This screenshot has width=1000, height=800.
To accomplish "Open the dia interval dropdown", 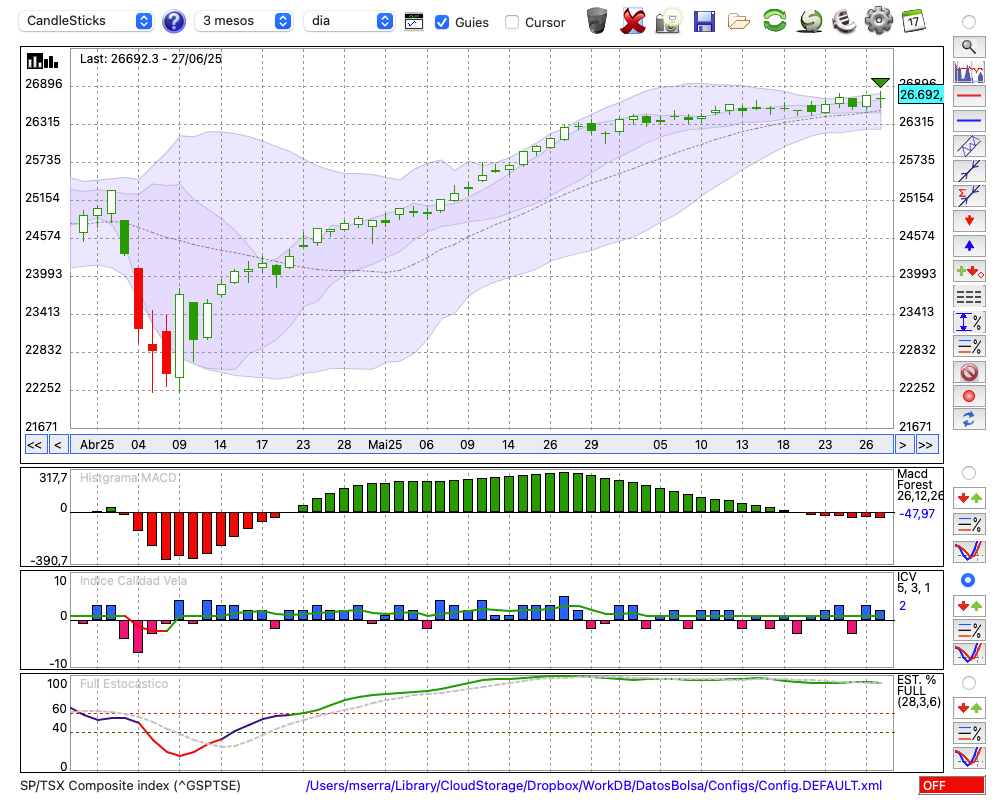I will coord(349,21).
